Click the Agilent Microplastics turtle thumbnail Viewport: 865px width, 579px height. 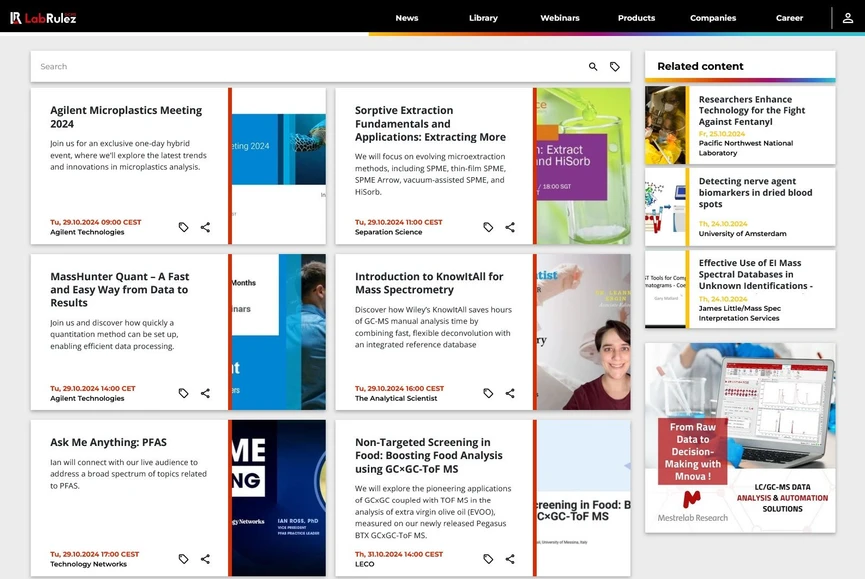point(279,166)
